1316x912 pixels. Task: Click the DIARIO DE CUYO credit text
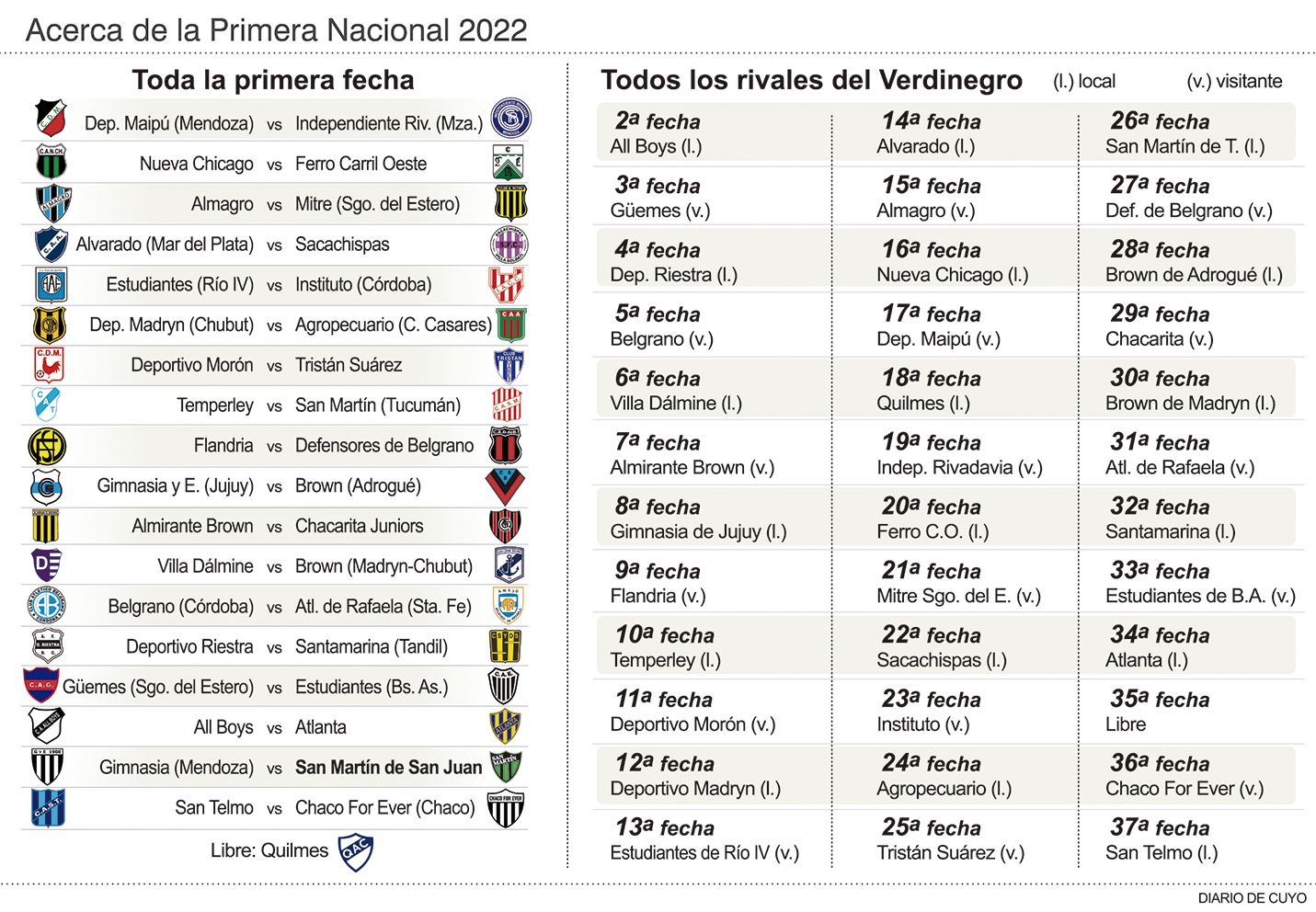coord(1251,897)
